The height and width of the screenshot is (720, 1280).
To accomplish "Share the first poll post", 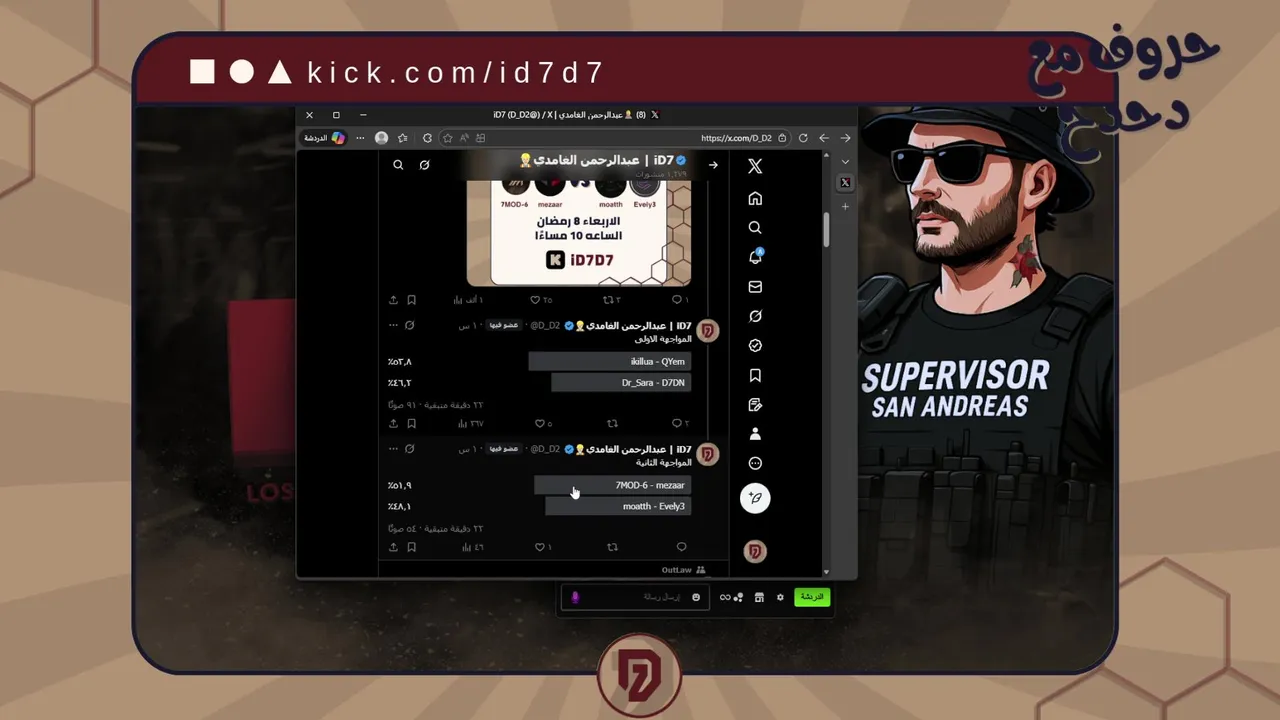I will 393,423.
